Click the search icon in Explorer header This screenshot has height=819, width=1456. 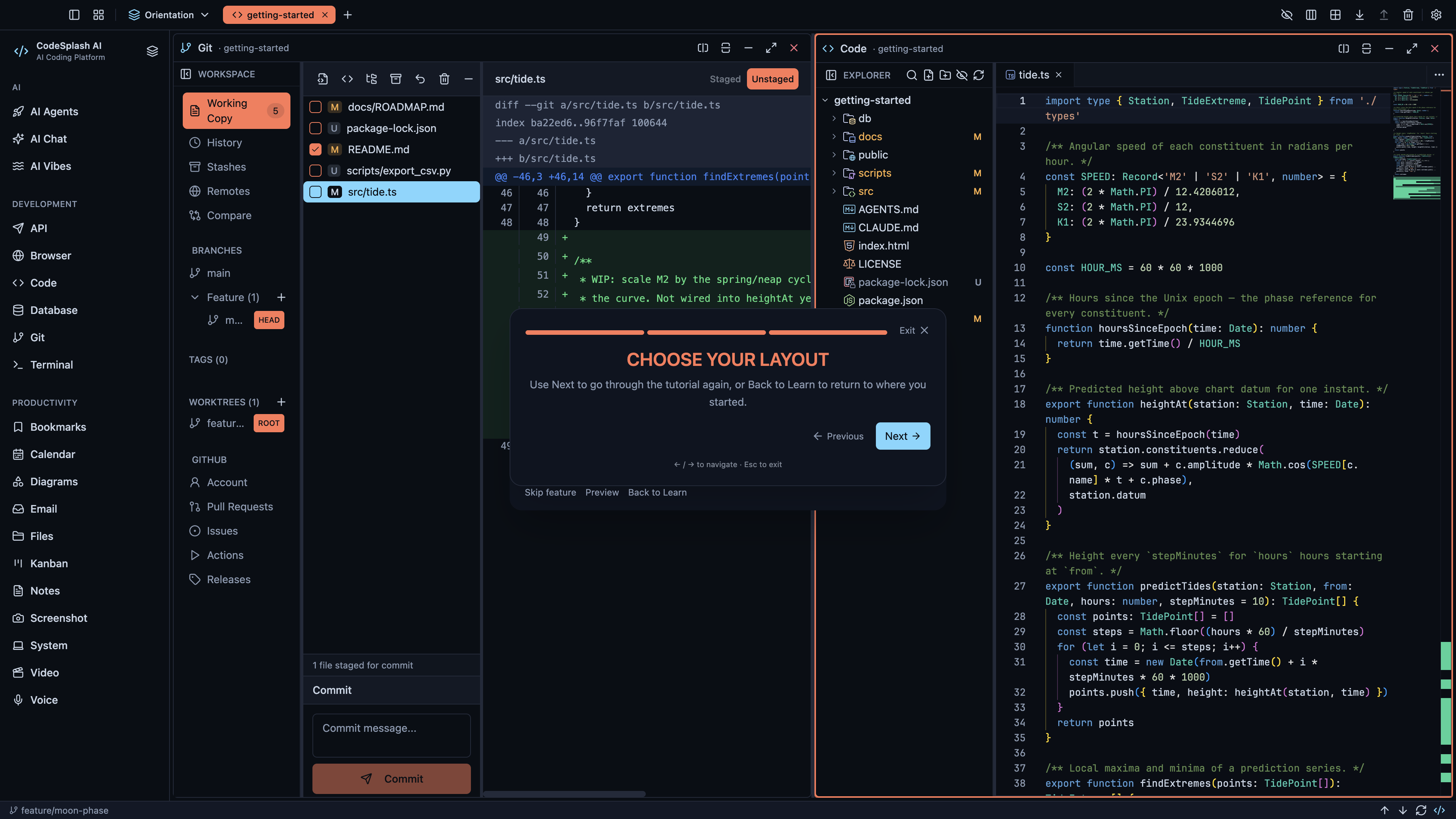click(x=911, y=75)
